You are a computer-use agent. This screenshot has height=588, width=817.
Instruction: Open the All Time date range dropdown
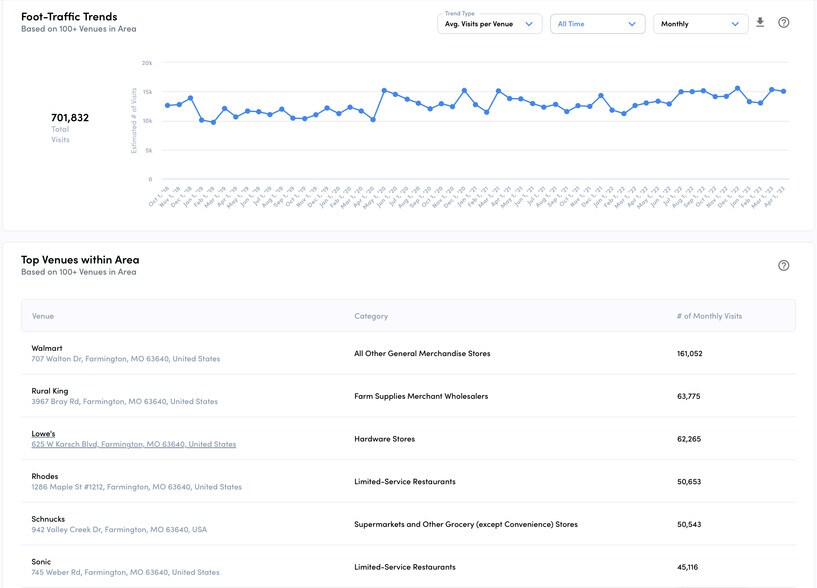[x=596, y=24]
